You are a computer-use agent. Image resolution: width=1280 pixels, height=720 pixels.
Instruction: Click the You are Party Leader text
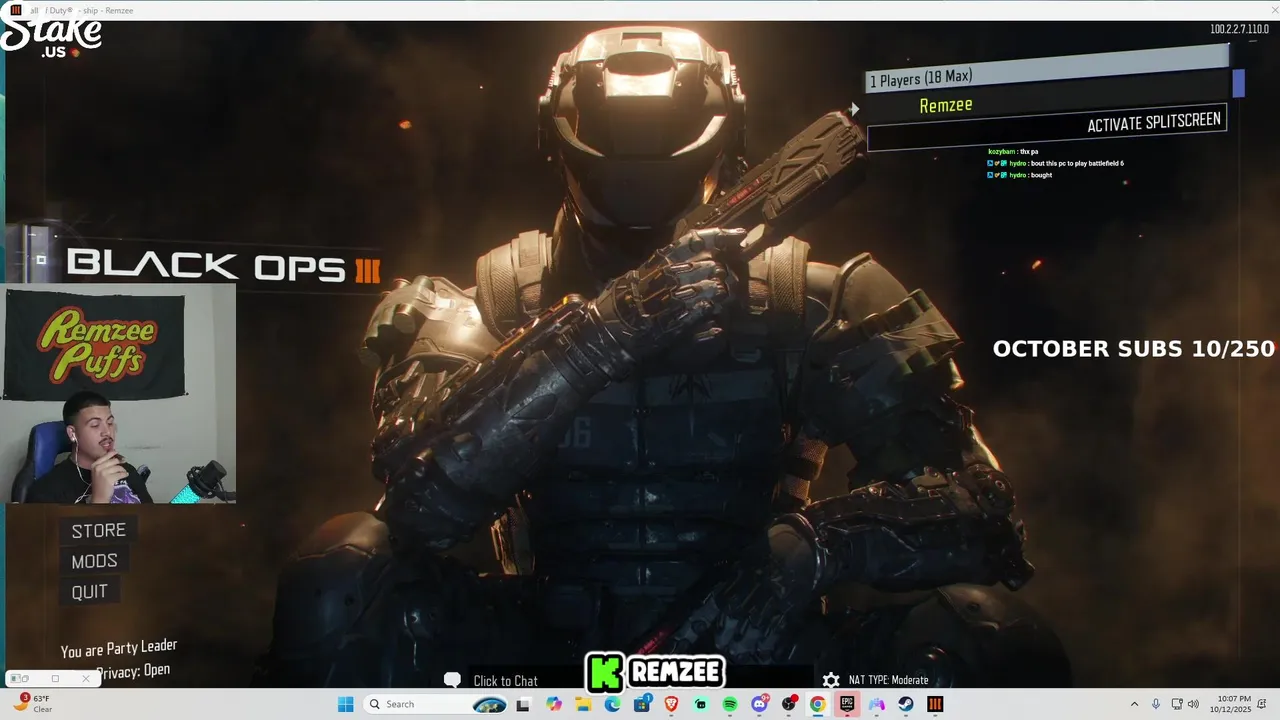pyautogui.click(x=119, y=648)
